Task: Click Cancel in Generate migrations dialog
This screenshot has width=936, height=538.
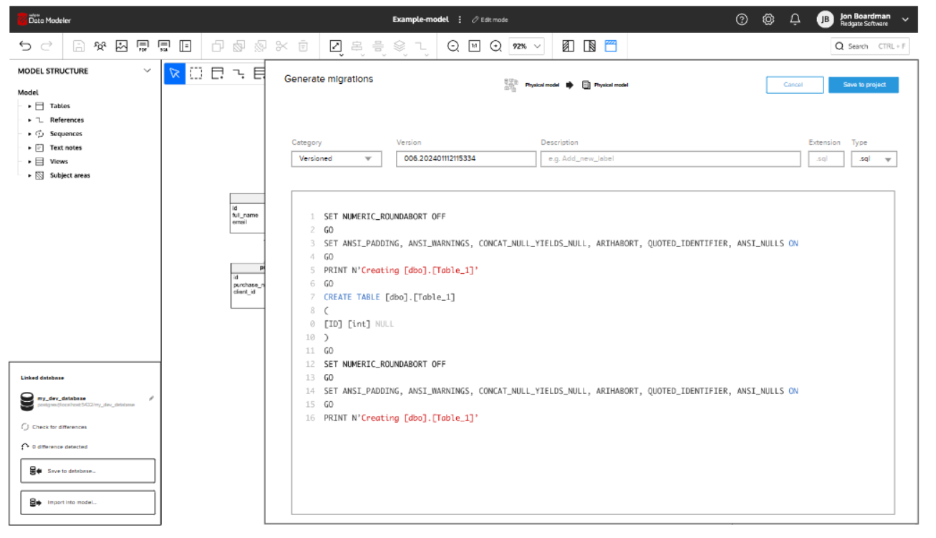Action: coord(793,85)
